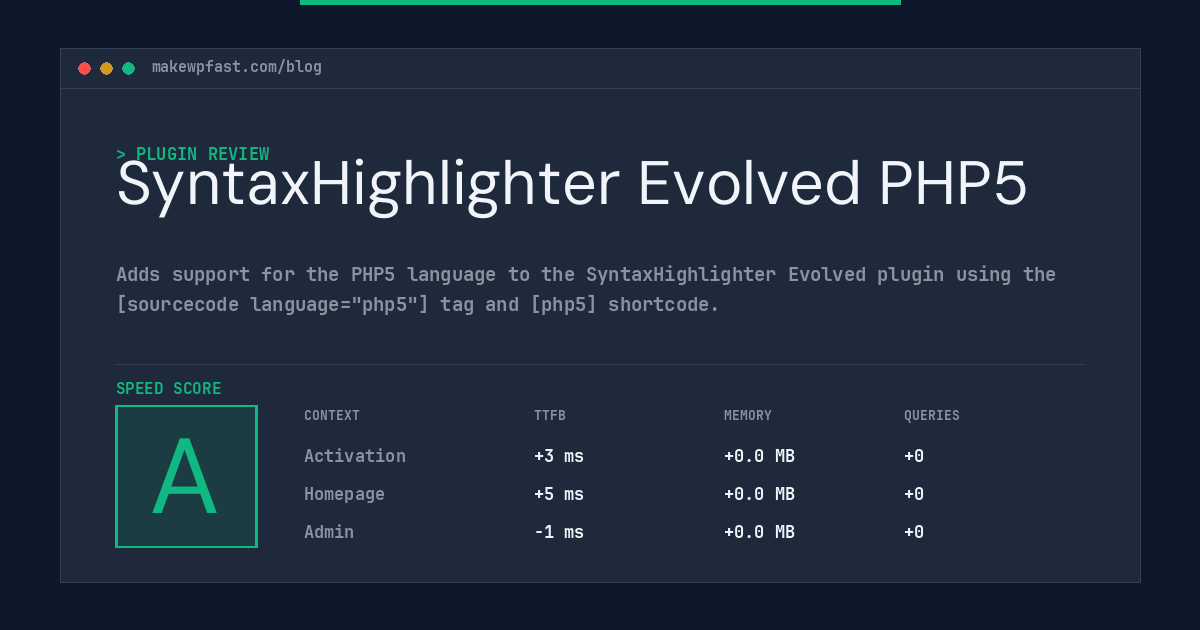1200x630 pixels.
Task: Click the +3 ms Activation TTFB value
Action: point(559,456)
